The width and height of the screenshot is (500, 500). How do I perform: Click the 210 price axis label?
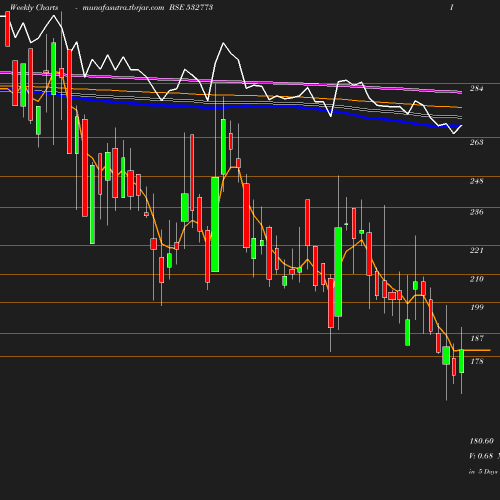(476, 279)
